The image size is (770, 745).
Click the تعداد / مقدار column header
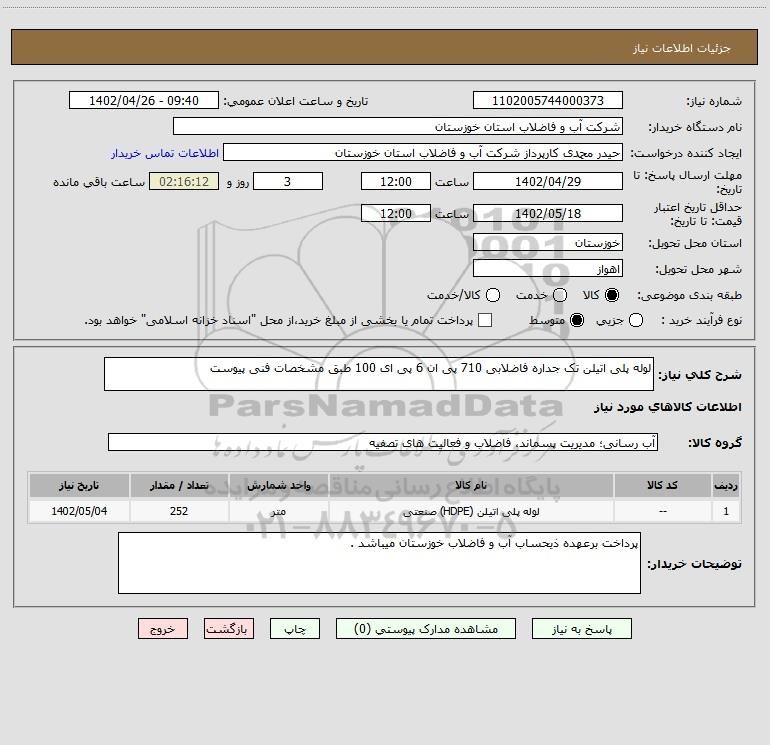pos(179,485)
